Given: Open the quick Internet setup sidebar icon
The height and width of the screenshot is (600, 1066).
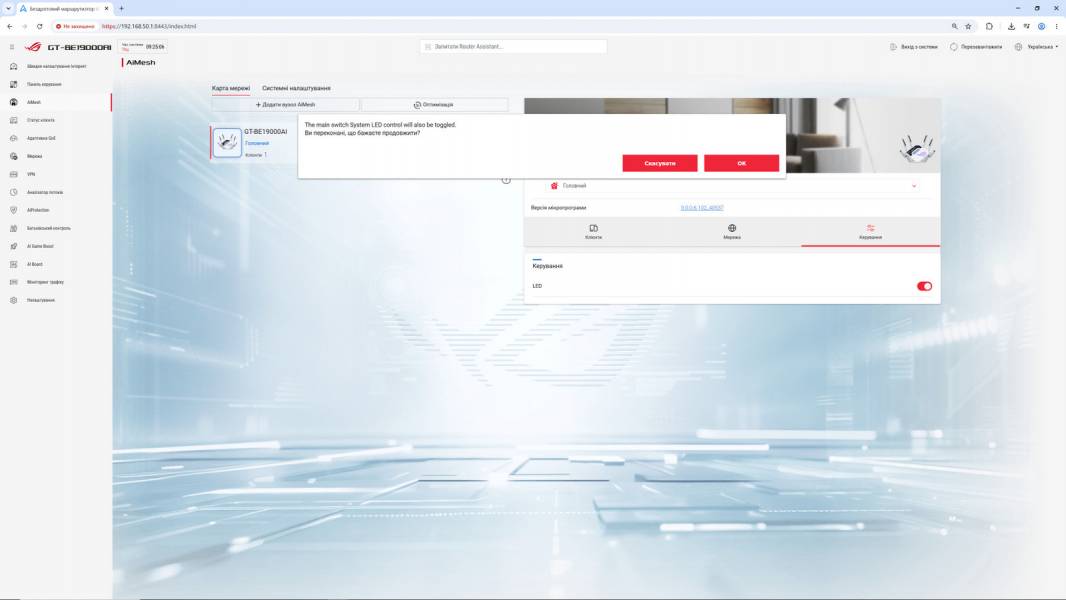Looking at the screenshot, I should coord(14,66).
